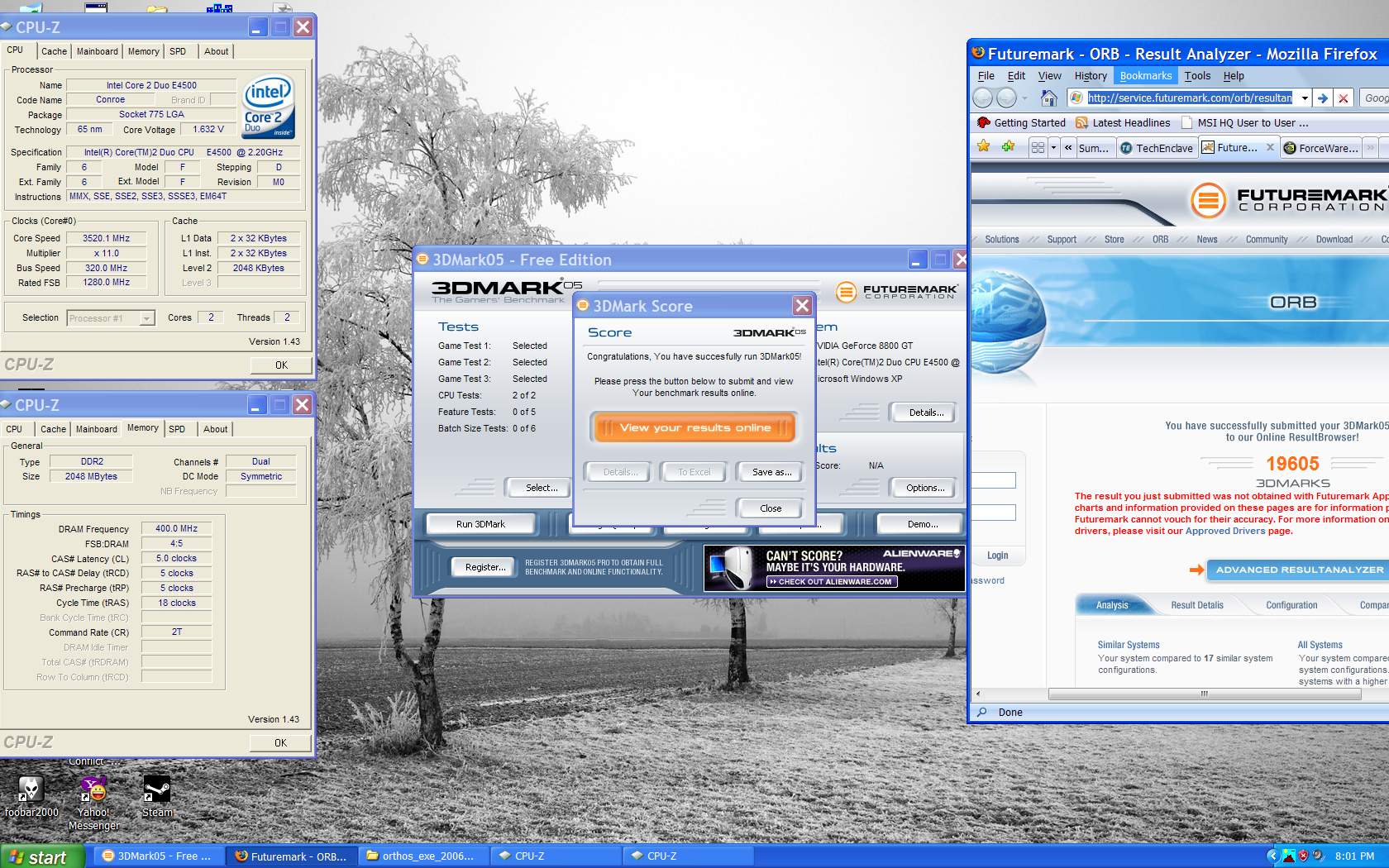
Task: Open Firefox Bookmarks menu
Action: coord(1146,75)
